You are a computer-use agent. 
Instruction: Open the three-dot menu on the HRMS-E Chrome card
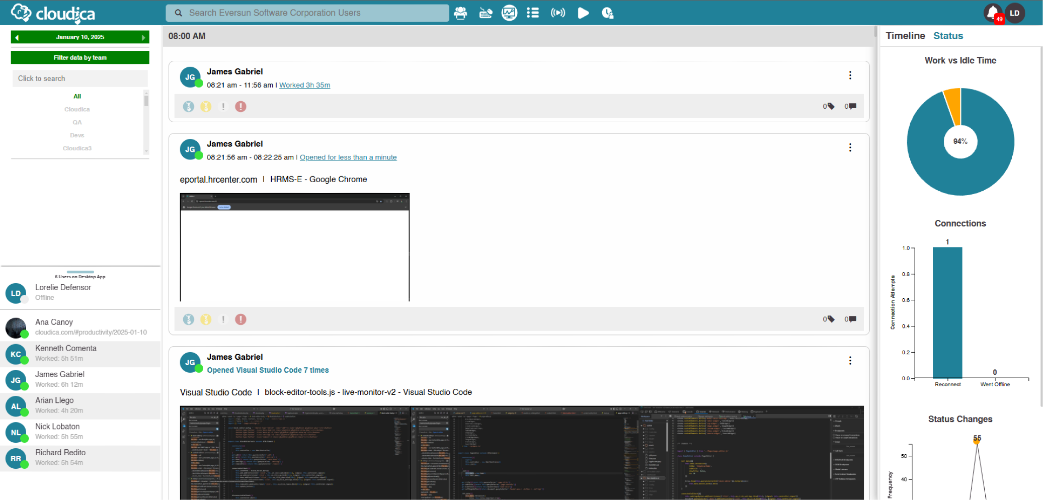pyautogui.click(x=850, y=148)
